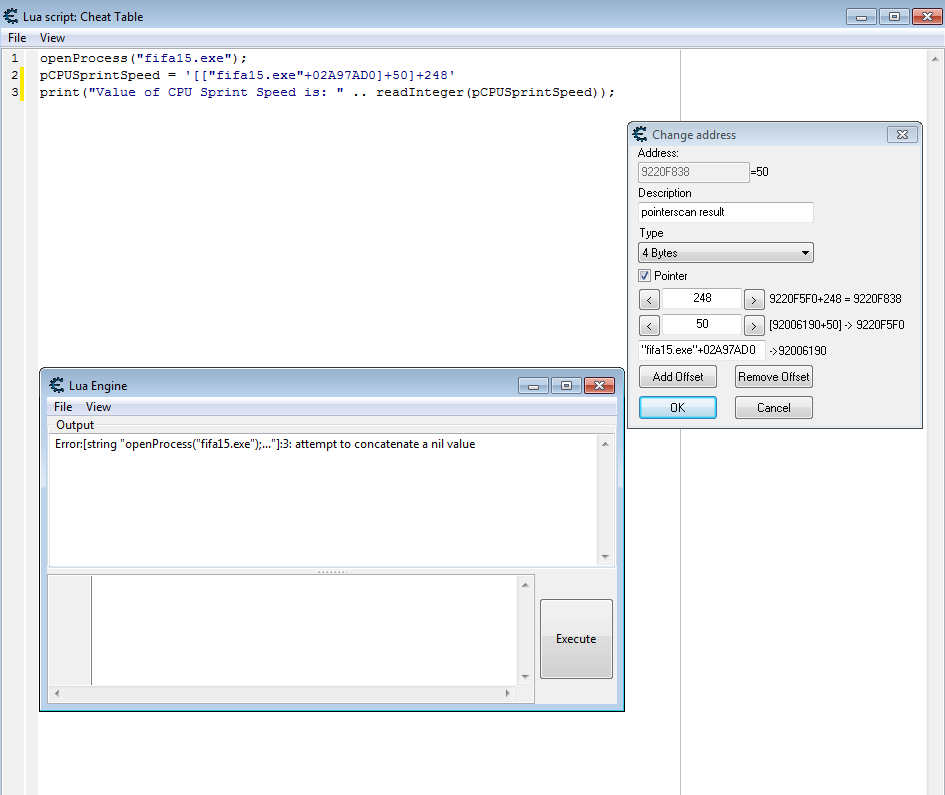Increase the 50 offset with right arrow
945x795 pixels.
coord(754,324)
